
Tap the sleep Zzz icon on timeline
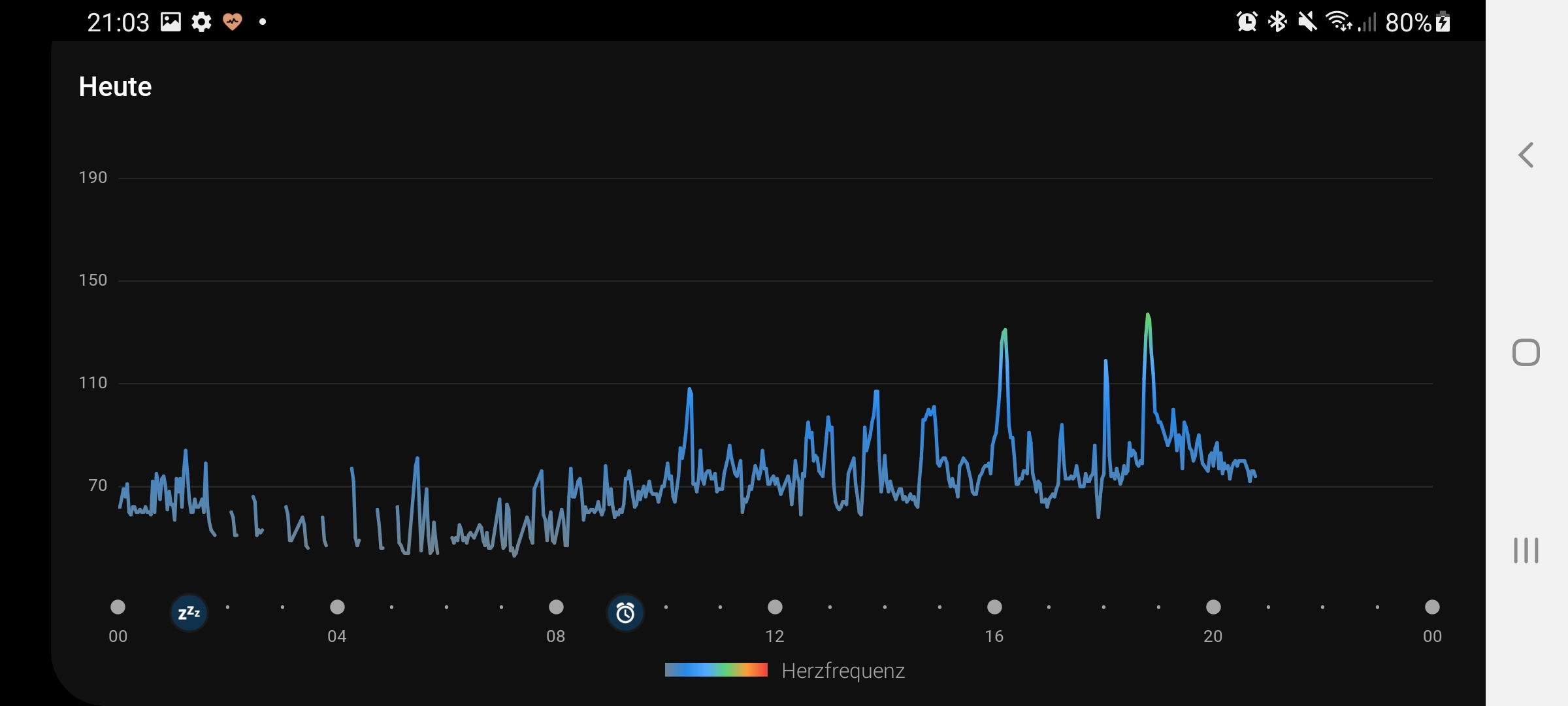coord(189,613)
